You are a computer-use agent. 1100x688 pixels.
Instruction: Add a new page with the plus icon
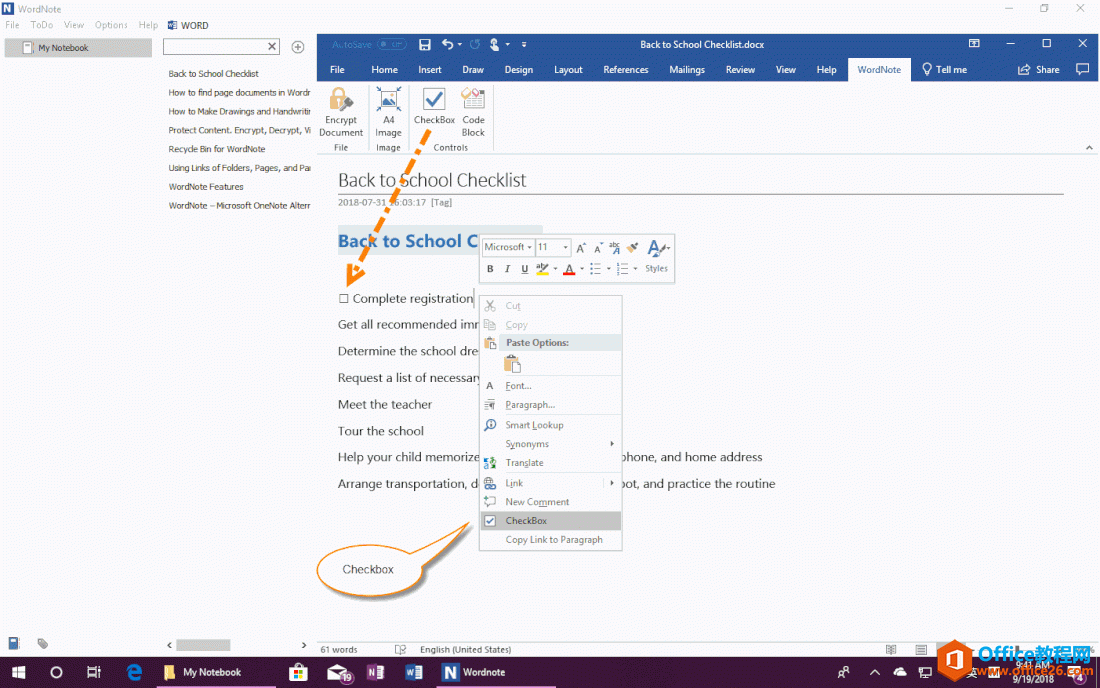click(x=298, y=47)
